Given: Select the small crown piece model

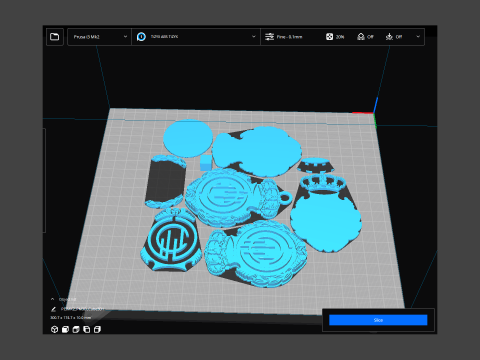Looking at the screenshot, I should 315,165.
